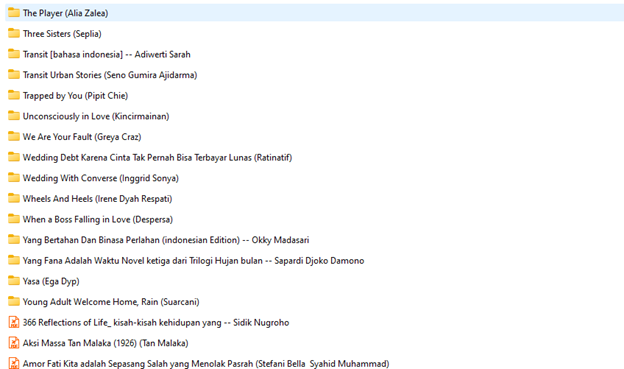Select Transit [bahasa indonesia] -- Adiwerti Sarah name
Image resolution: width=624 pixels, height=369 pixels.
(107, 55)
